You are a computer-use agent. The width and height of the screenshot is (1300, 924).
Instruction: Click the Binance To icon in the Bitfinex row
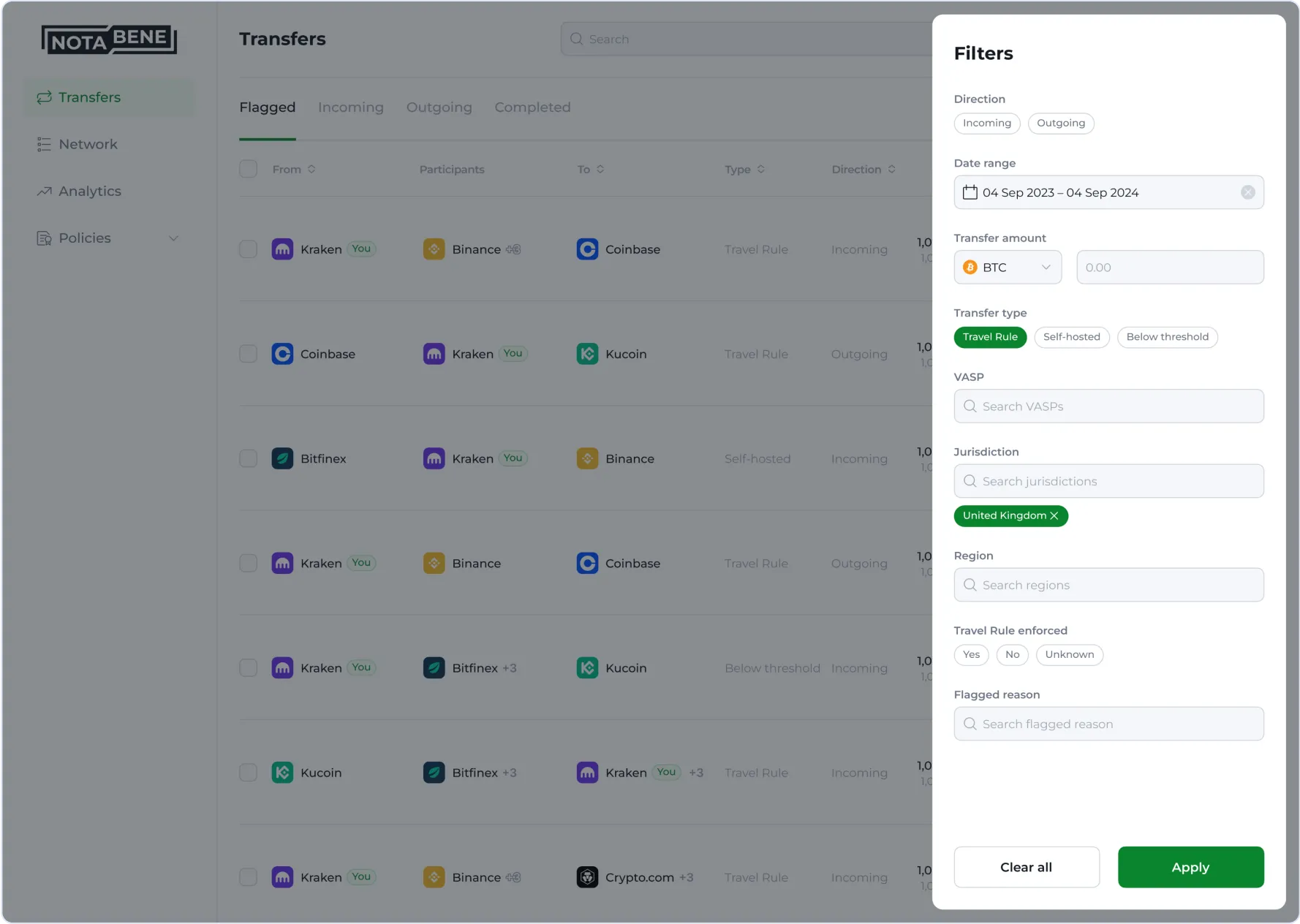pyautogui.click(x=587, y=458)
